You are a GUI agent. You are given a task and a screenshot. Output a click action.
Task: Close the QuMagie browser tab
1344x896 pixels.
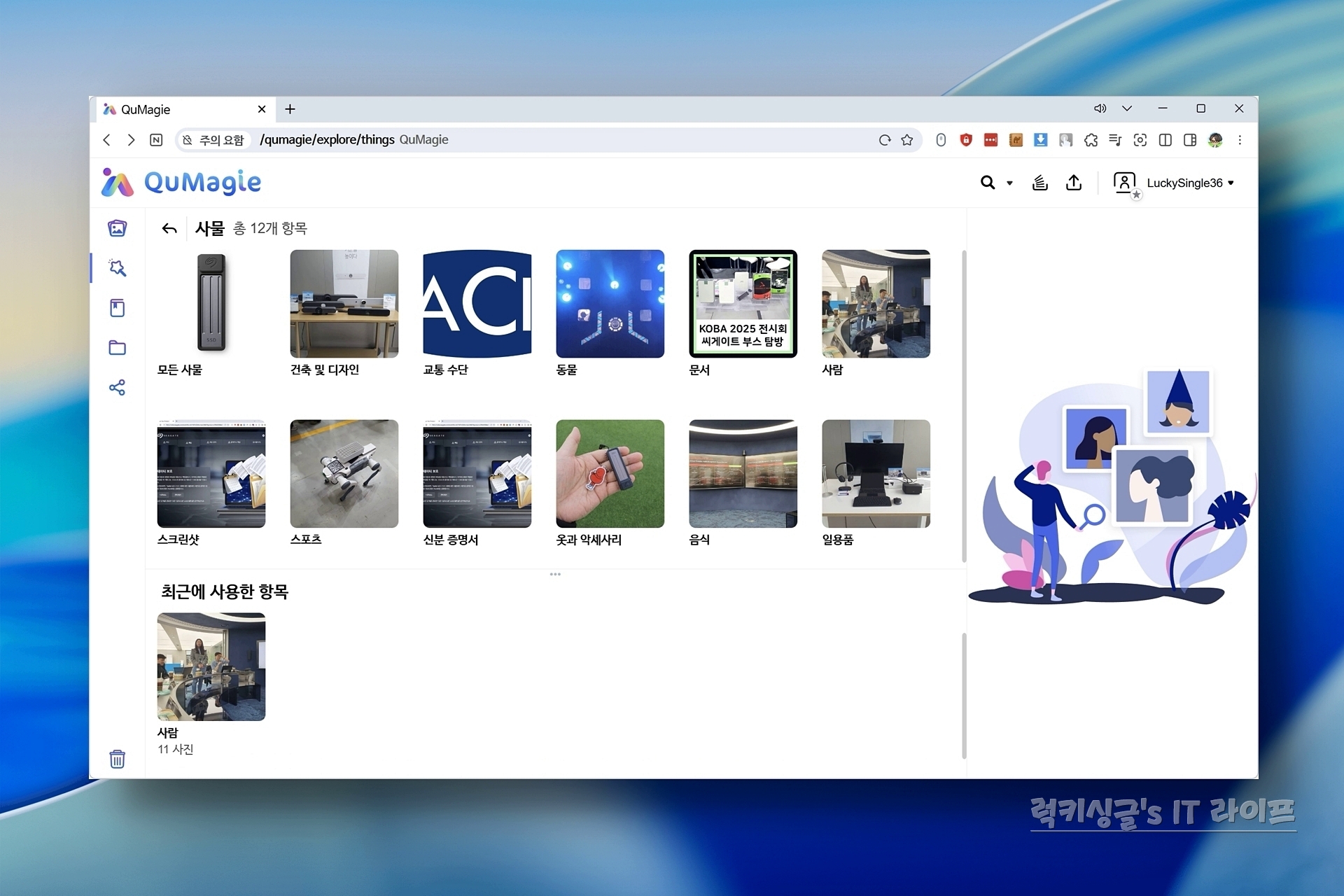pos(262,109)
